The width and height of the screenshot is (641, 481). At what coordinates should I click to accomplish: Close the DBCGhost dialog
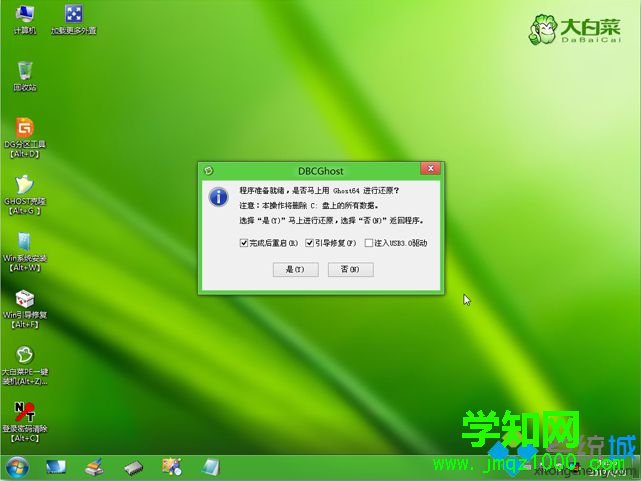pos(428,169)
